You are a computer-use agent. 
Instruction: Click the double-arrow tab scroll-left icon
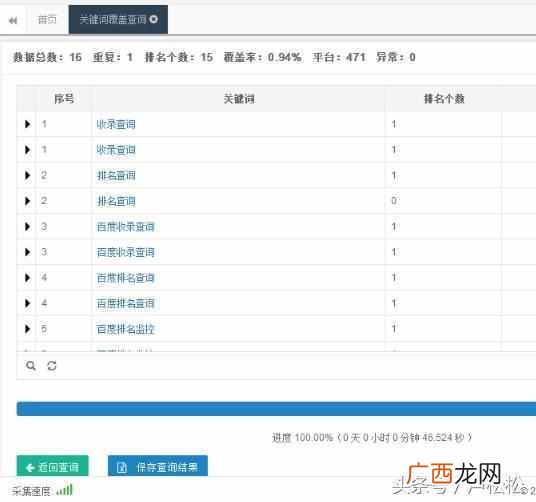click(x=13, y=21)
